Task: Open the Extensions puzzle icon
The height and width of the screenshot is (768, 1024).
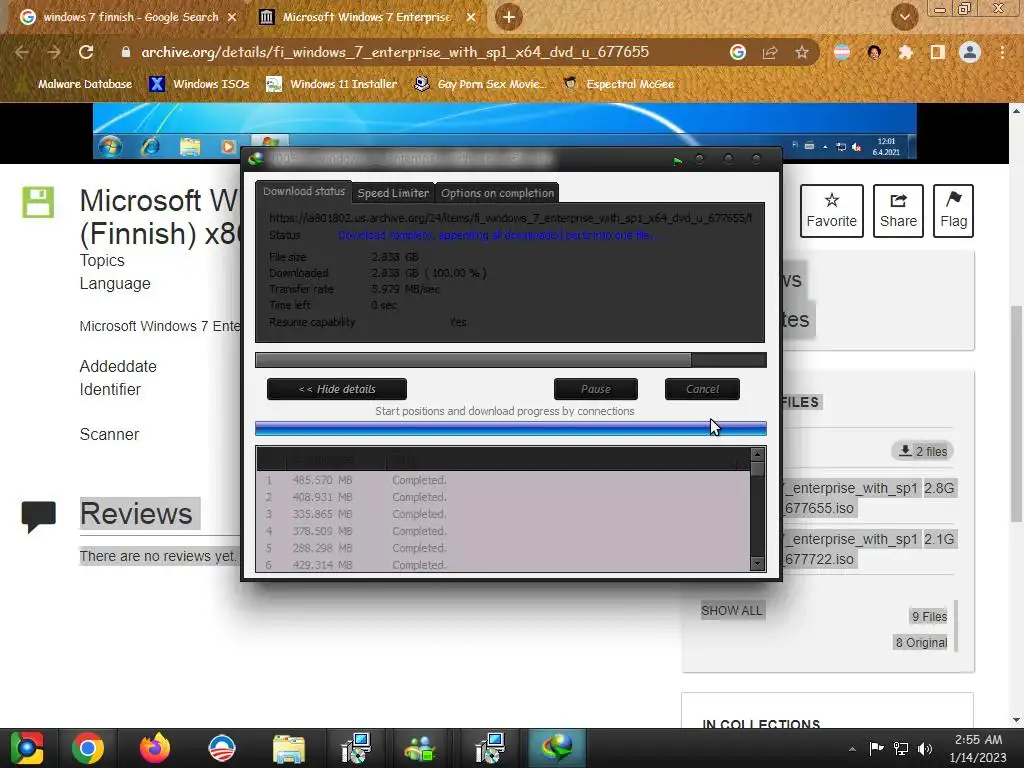Action: pyautogui.click(x=906, y=52)
